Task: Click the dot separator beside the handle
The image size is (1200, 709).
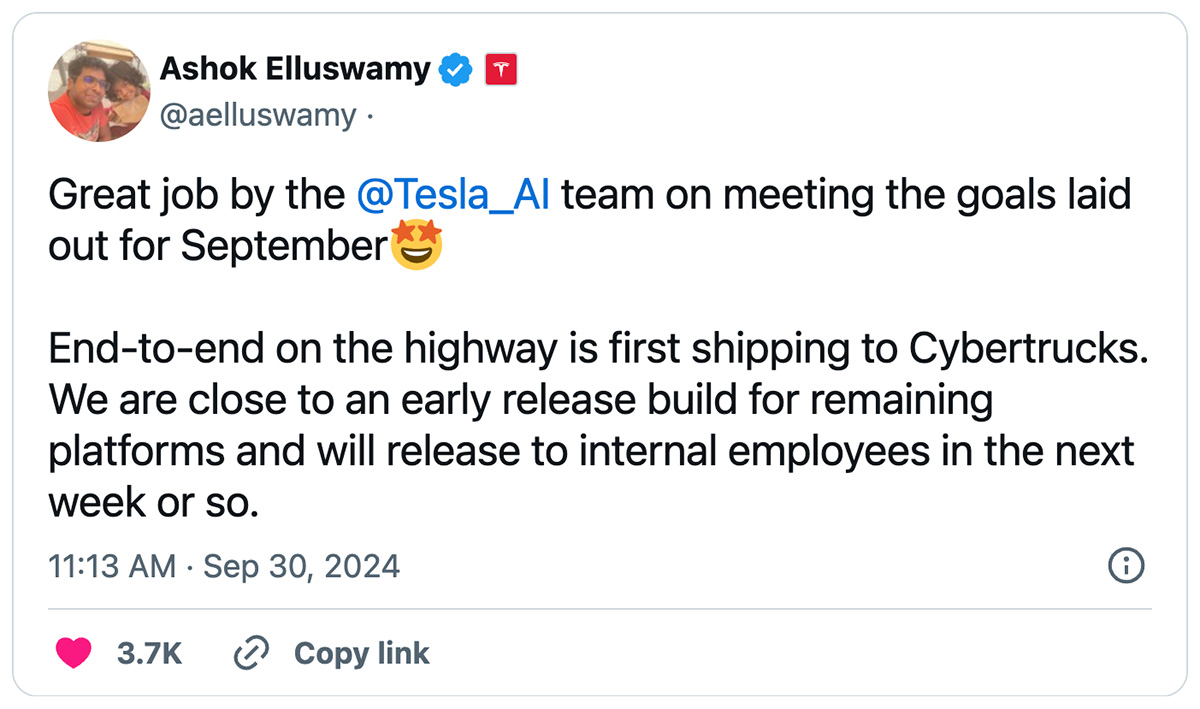Action: pos(369,117)
